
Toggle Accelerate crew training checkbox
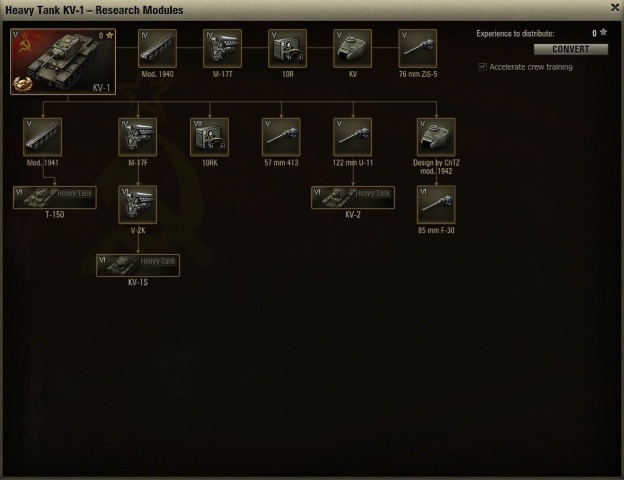(482, 67)
